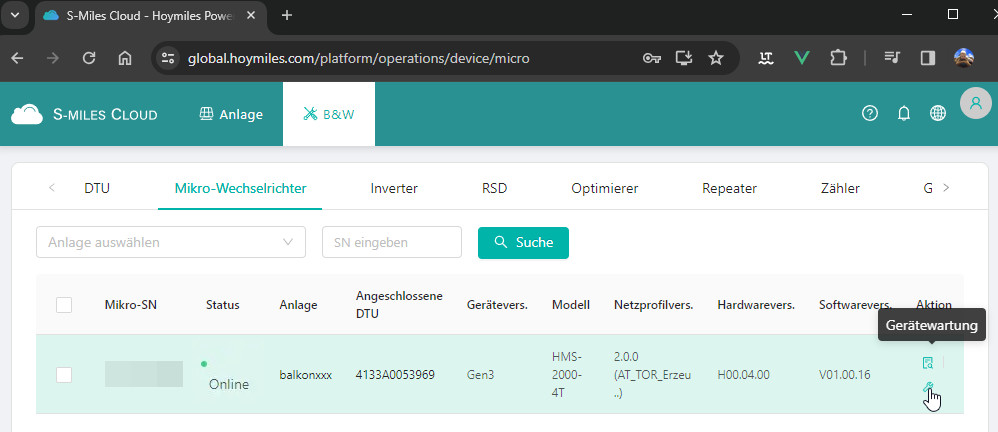Screen dimensions: 998x432
Task: Open notifications bell icon
Action: [x=904, y=114]
